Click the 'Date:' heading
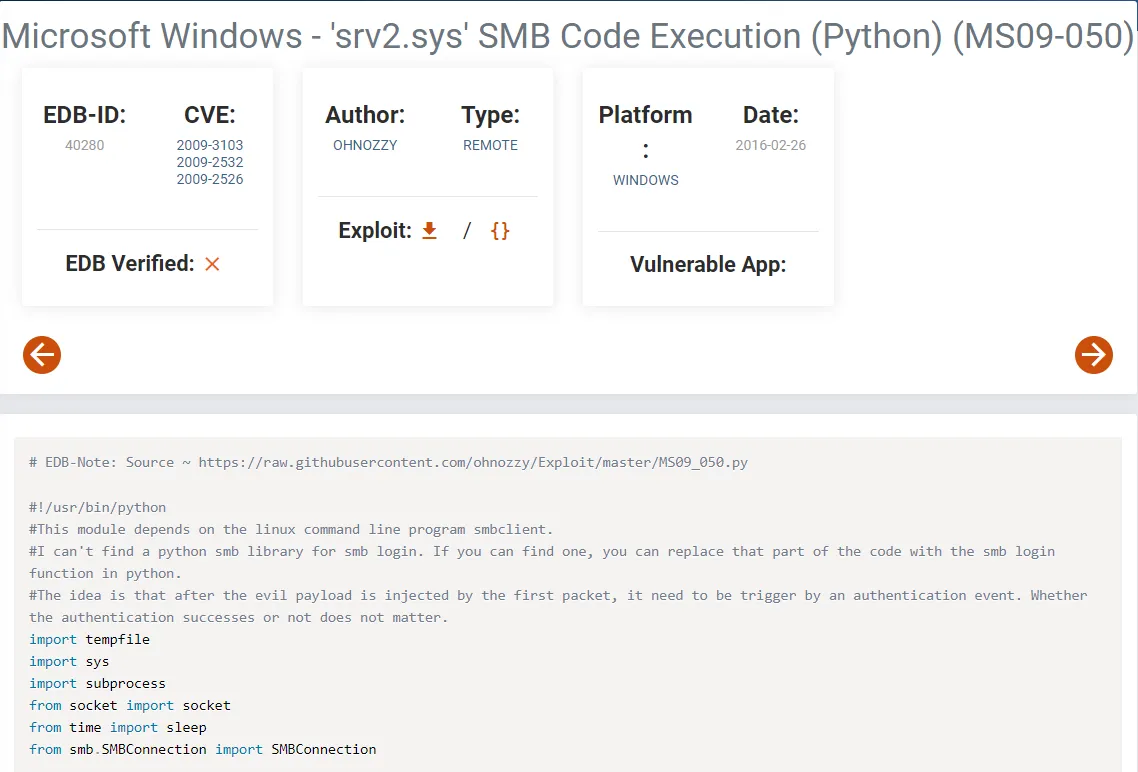The height and width of the screenshot is (772, 1138). click(x=771, y=115)
